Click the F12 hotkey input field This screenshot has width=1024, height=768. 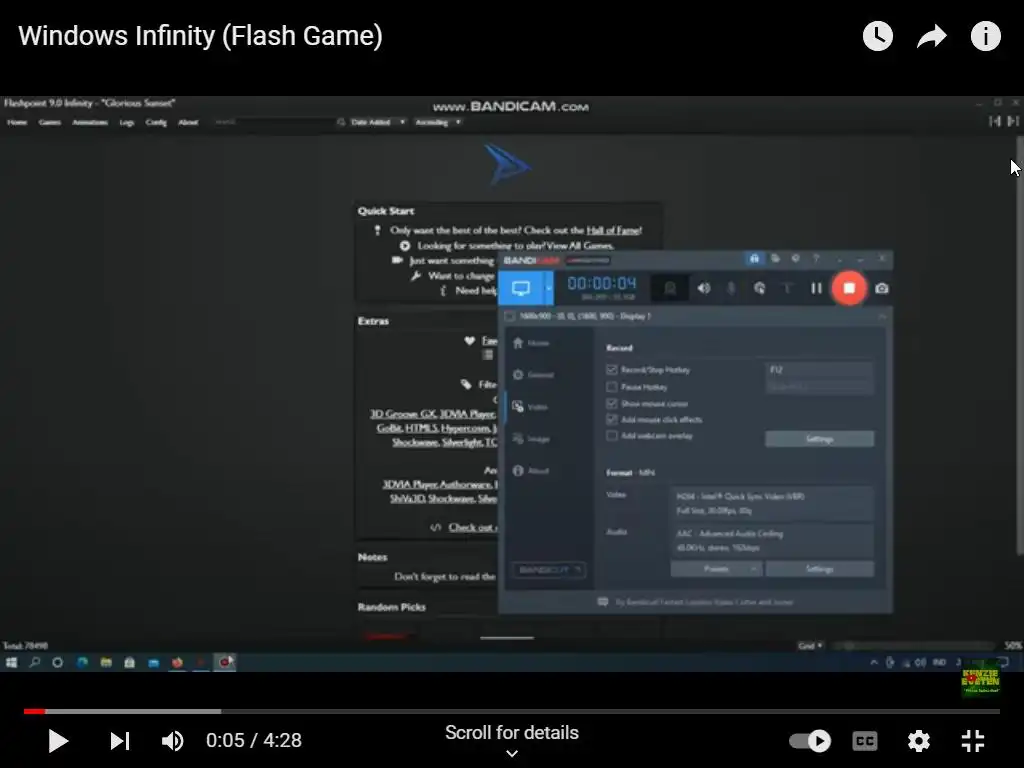[x=819, y=370]
